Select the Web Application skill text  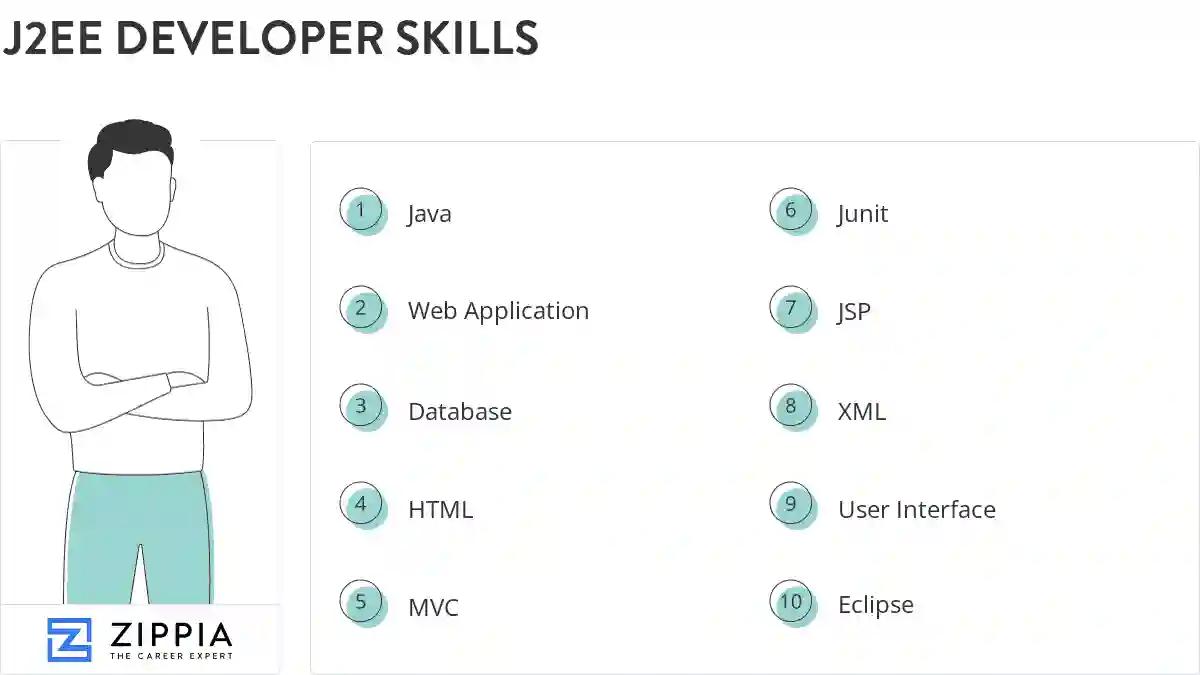pos(498,310)
